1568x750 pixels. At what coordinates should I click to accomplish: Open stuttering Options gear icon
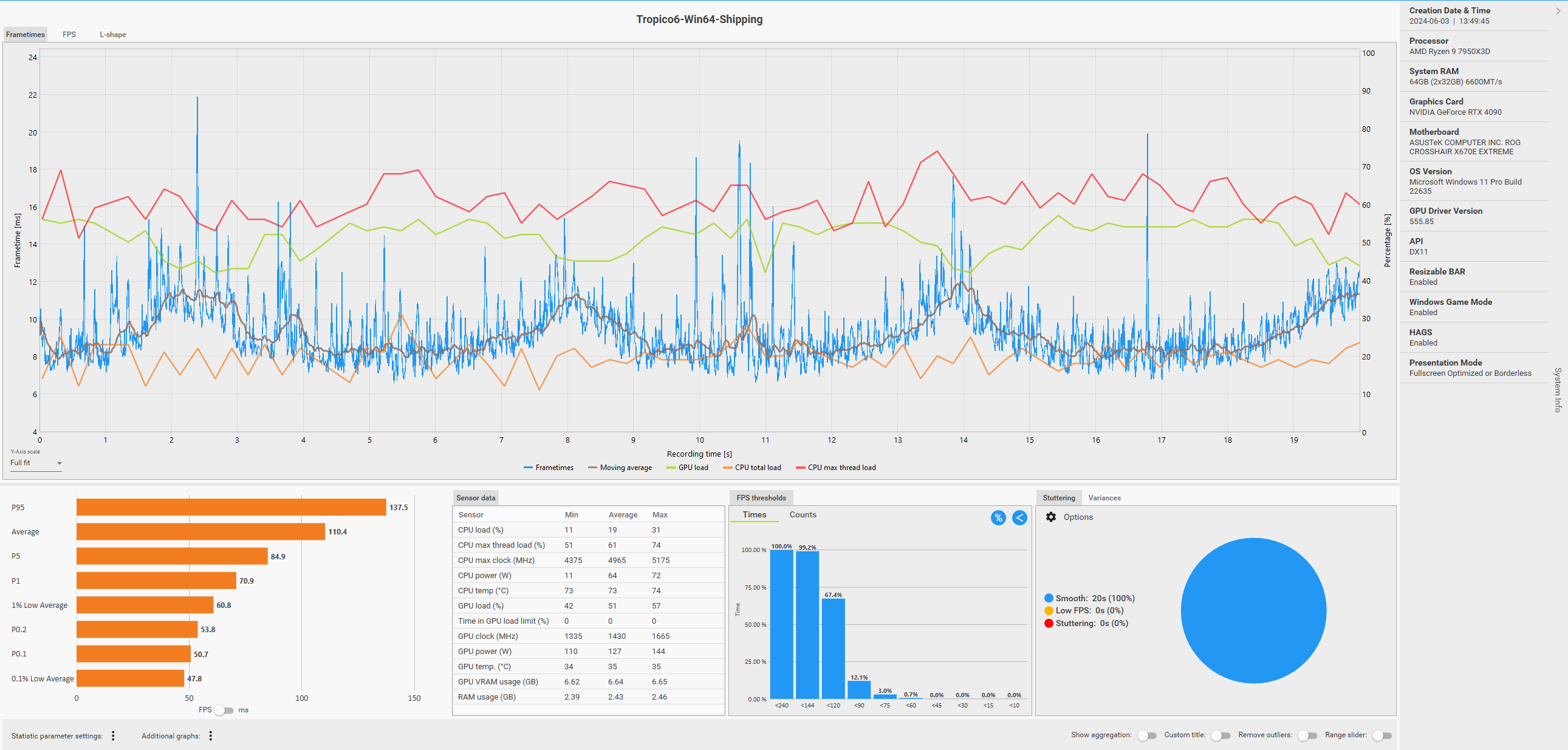tap(1050, 517)
